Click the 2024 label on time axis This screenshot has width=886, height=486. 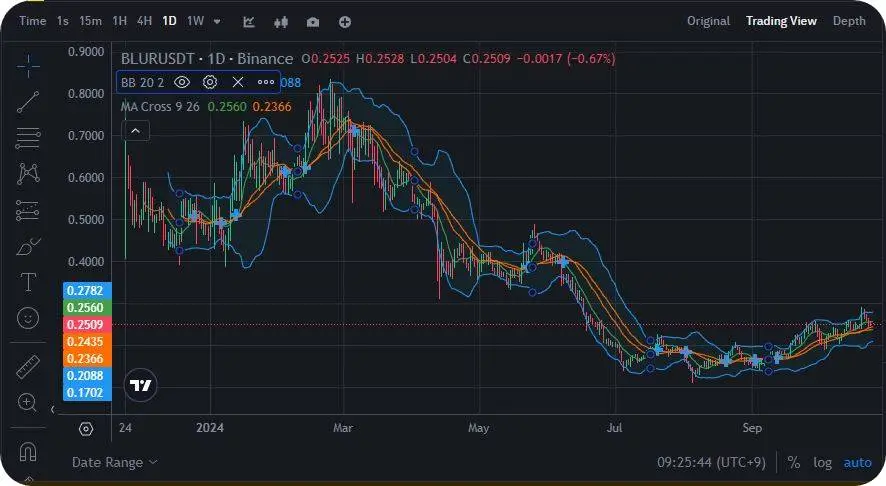pyautogui.click(x=210, y=428)
